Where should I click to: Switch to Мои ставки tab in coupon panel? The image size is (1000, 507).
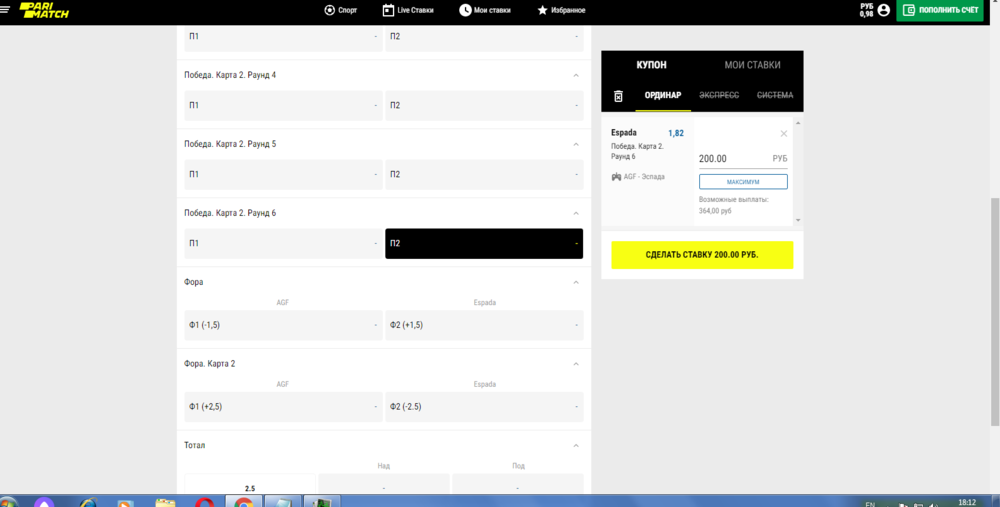click(752, 65)
